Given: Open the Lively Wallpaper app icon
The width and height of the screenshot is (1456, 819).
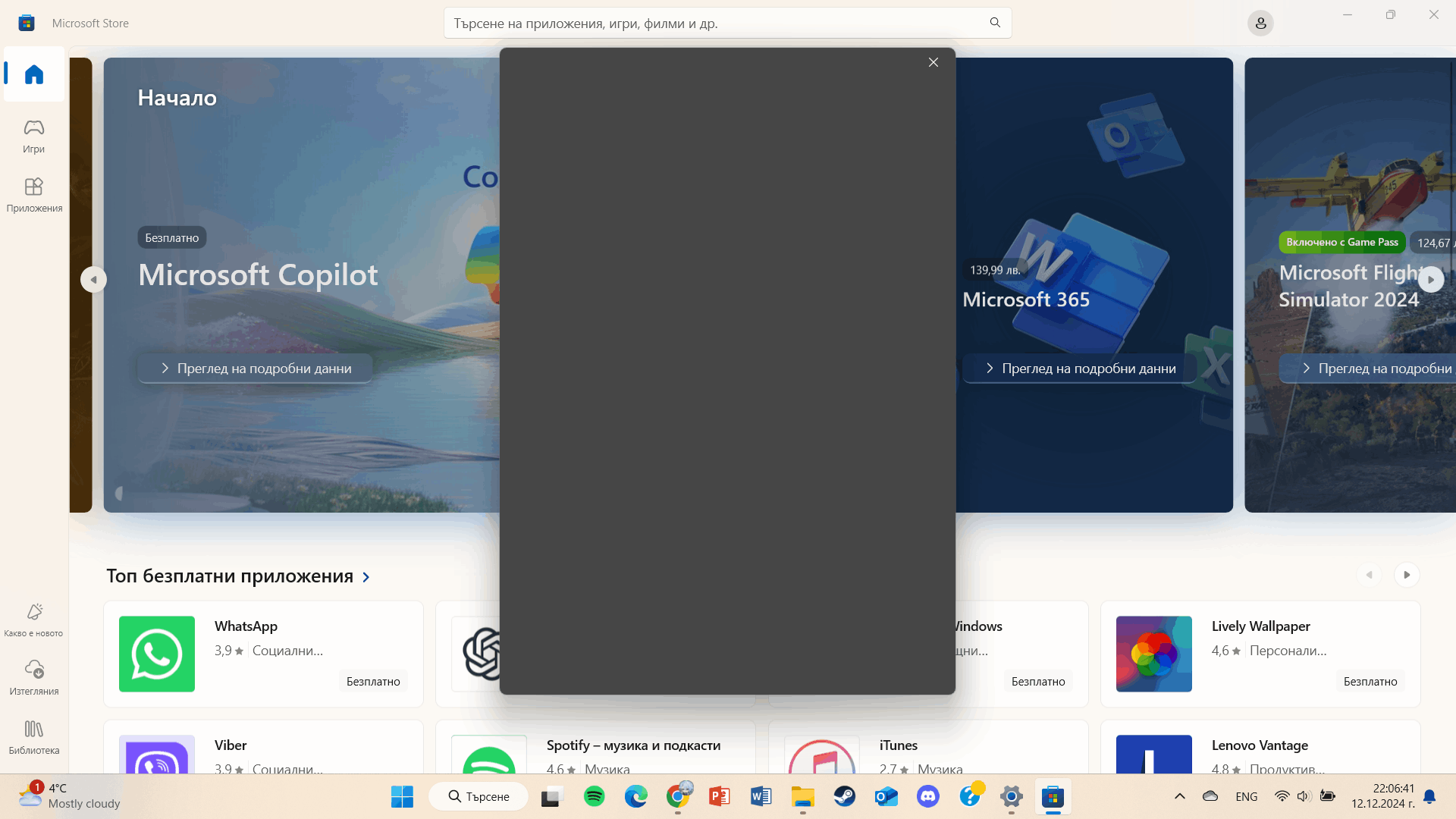Looking at the screenshot, I should 1154,654.
